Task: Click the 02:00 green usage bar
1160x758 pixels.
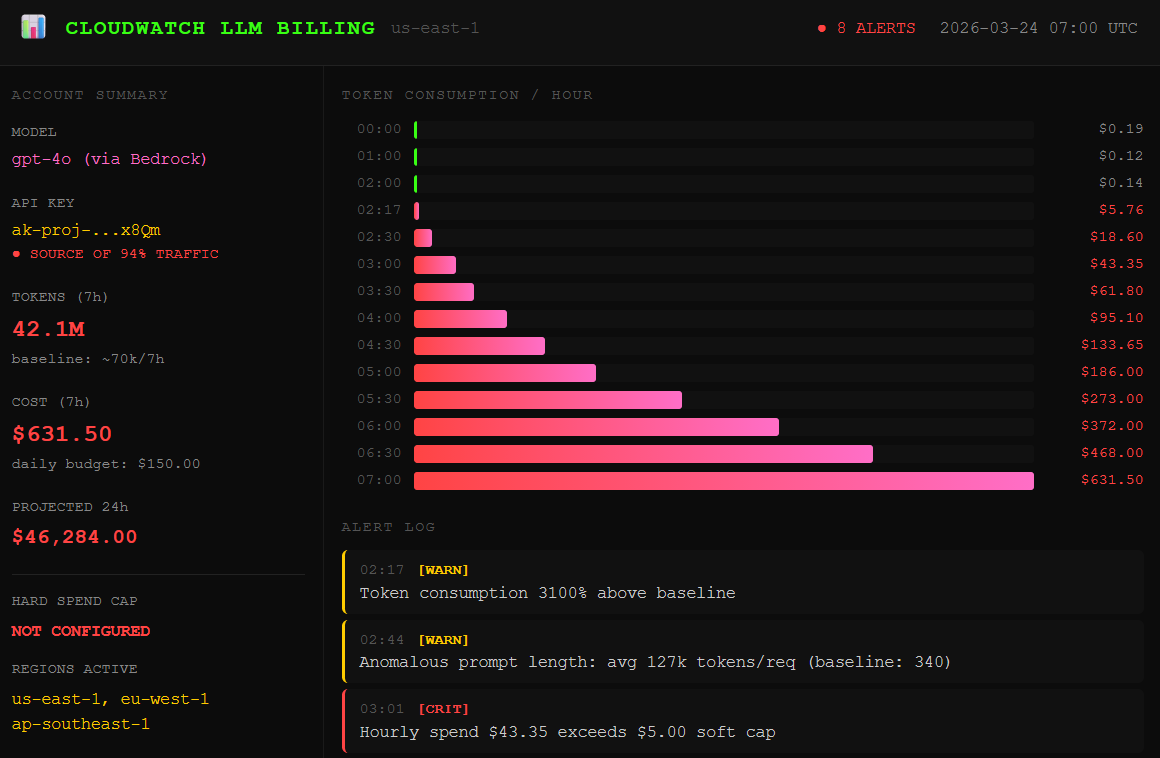Action: (416, 184)
